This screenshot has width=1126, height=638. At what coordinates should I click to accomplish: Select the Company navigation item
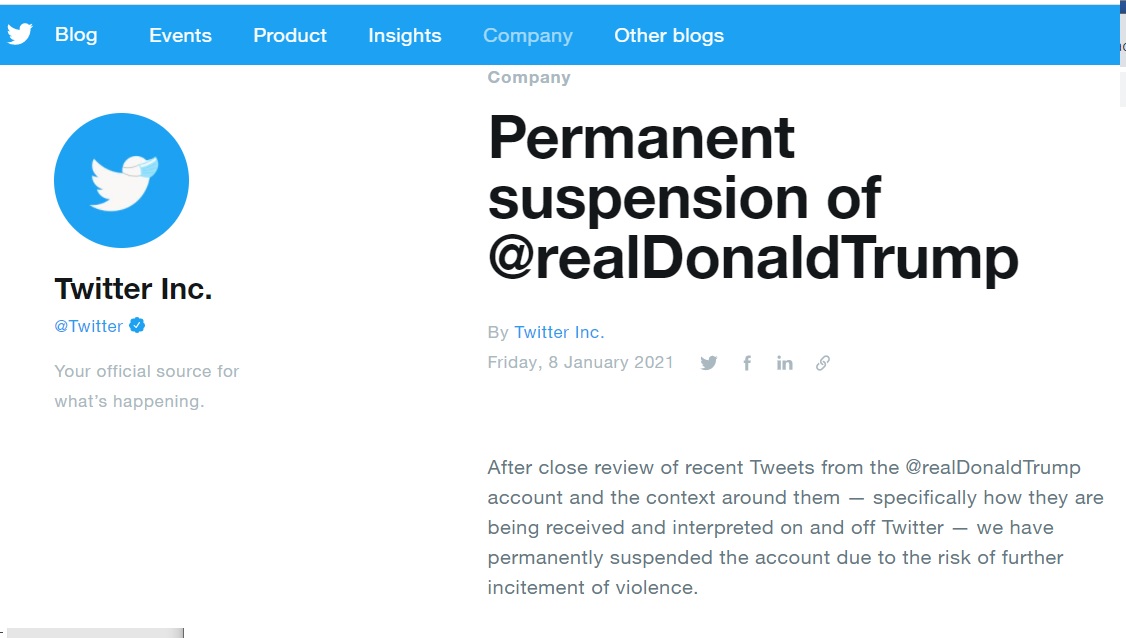point(528,35)
